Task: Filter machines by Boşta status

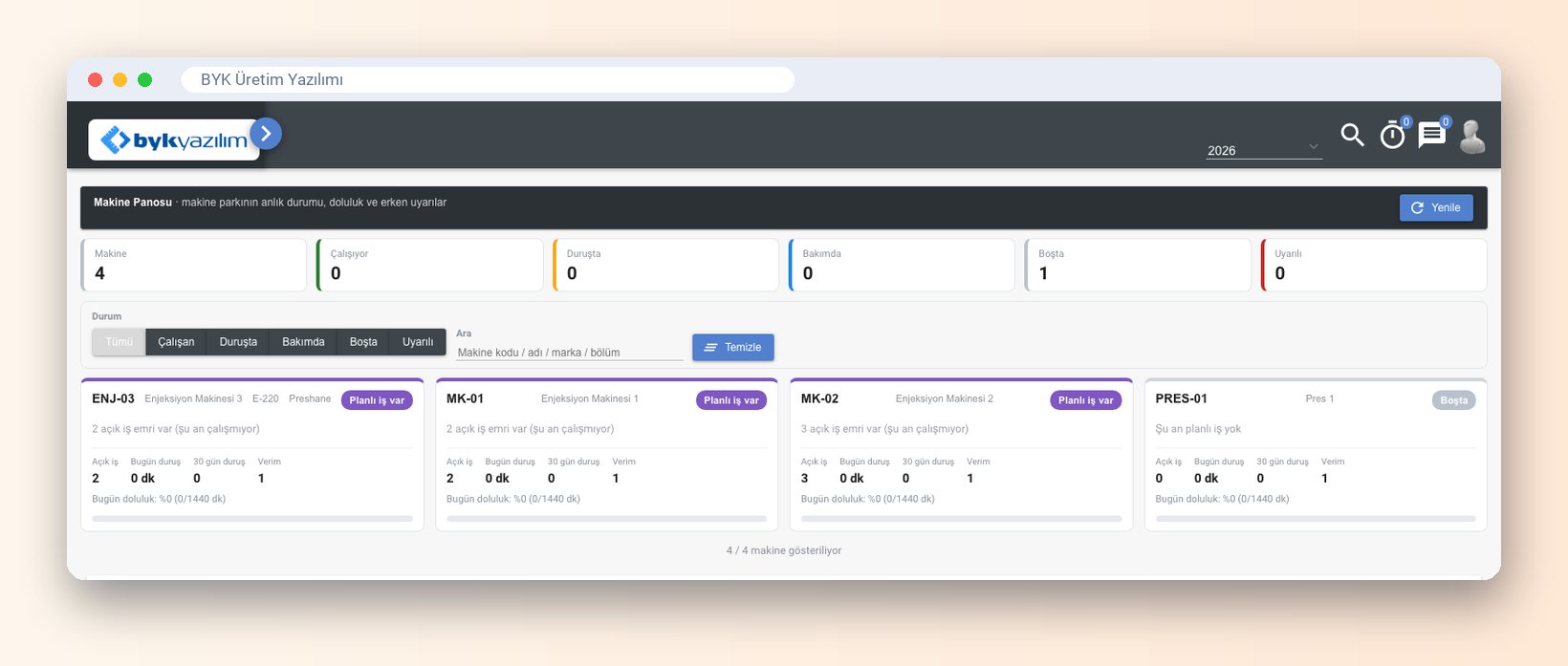Action: point(363,341)
